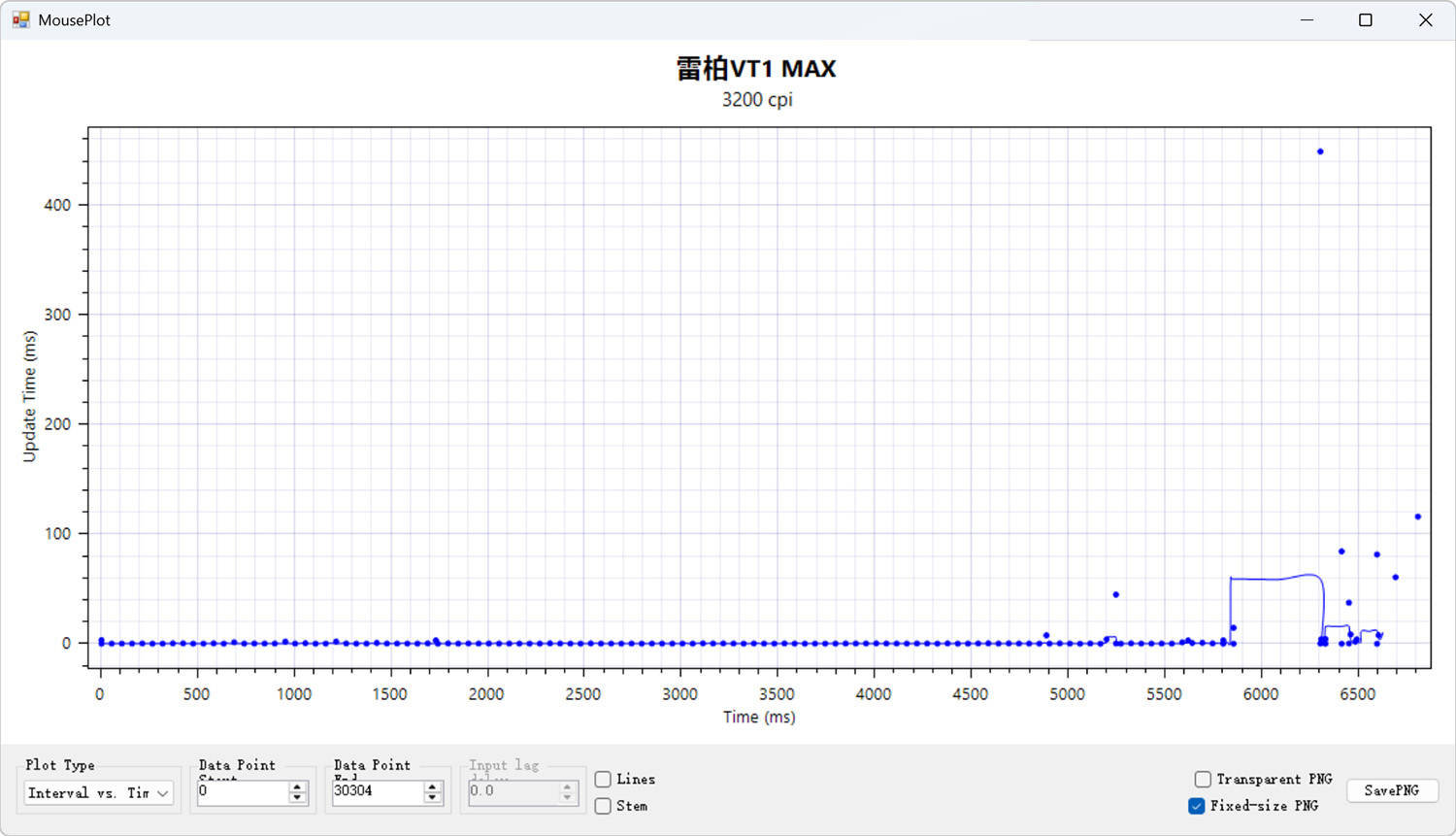Decrease Data Point Start with down arrow

click(x=297, y=798)
